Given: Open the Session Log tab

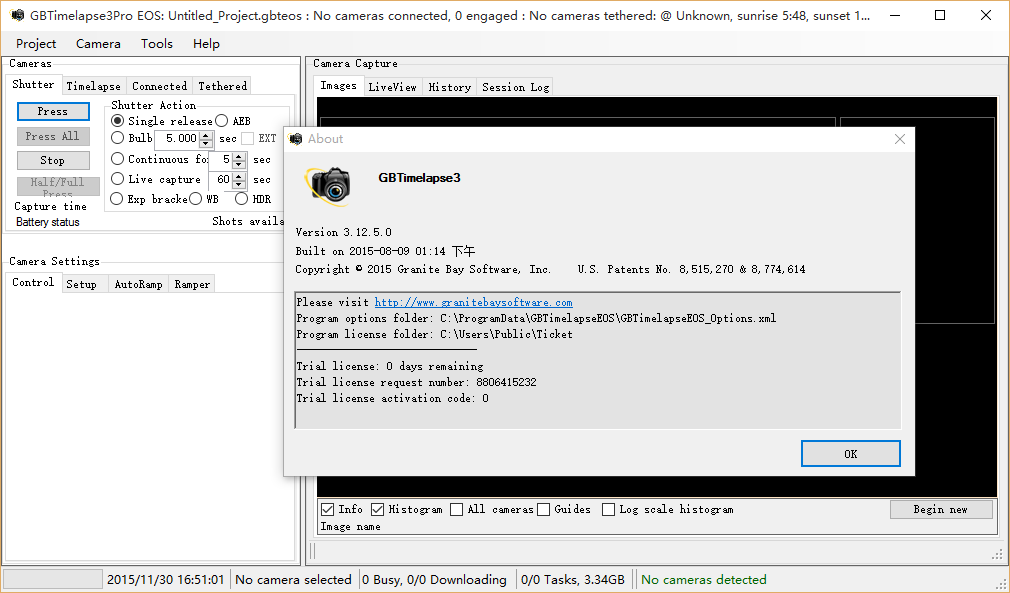Looking at the screenshot, I should click(515, 87).
